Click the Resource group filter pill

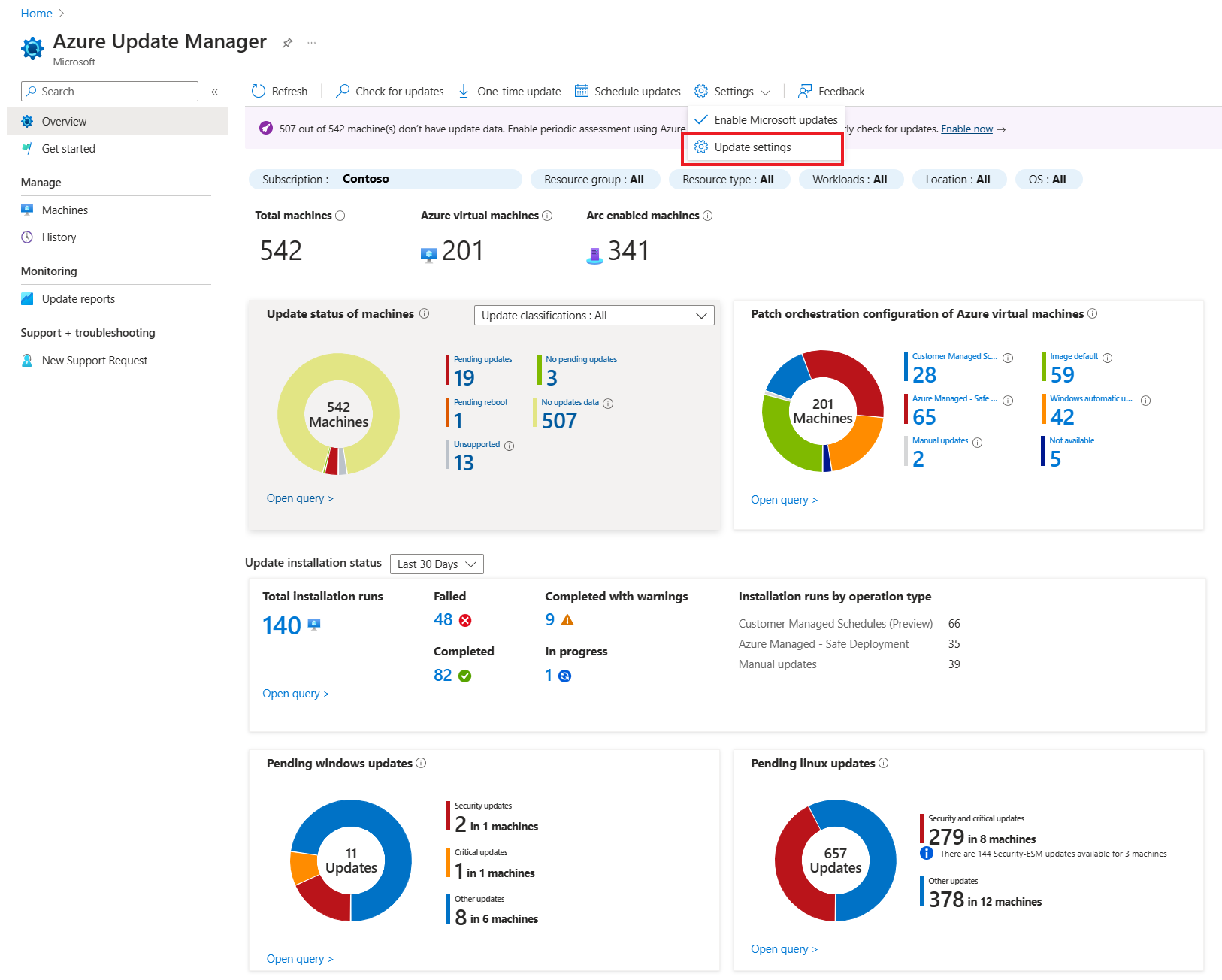(594, 180)
